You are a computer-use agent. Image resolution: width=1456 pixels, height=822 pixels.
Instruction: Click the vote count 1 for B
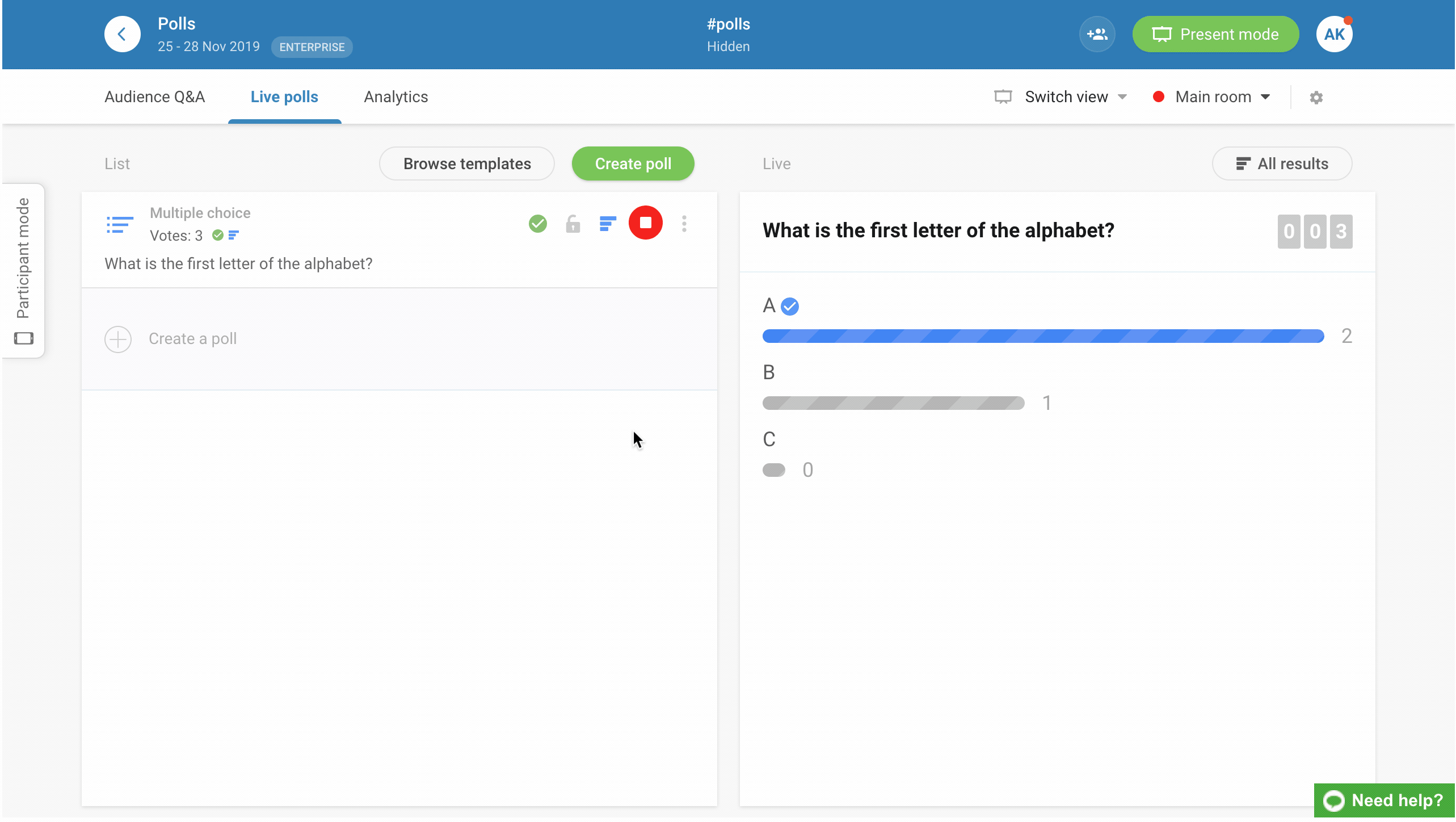coord(1047,403)
